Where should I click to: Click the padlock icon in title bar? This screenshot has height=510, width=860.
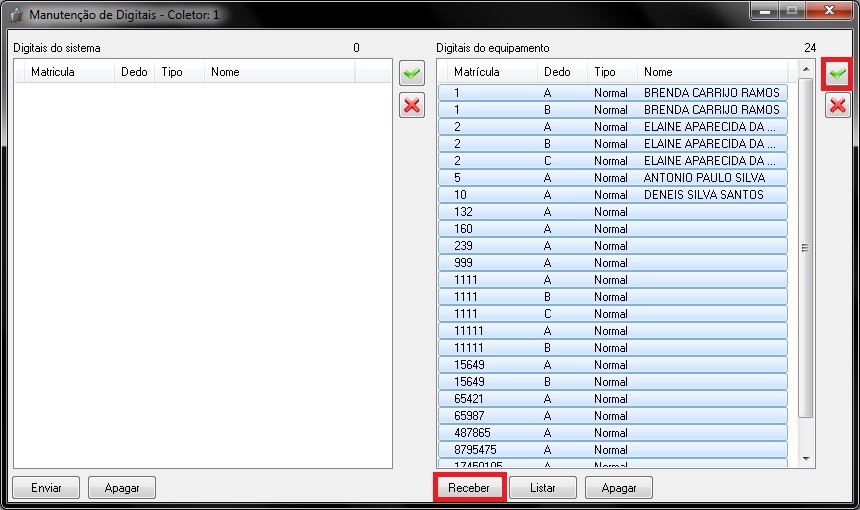(16, 16)
